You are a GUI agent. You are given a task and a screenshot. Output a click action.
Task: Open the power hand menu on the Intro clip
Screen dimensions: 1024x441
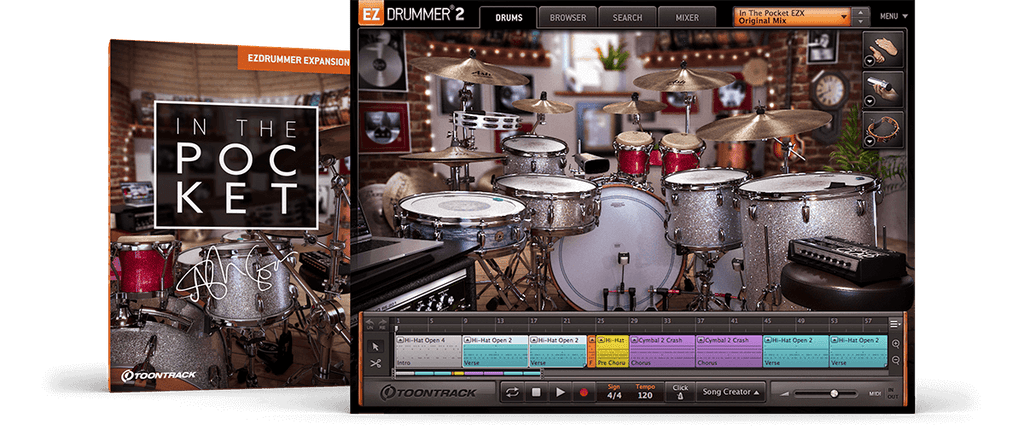click(x=400, y=340)
